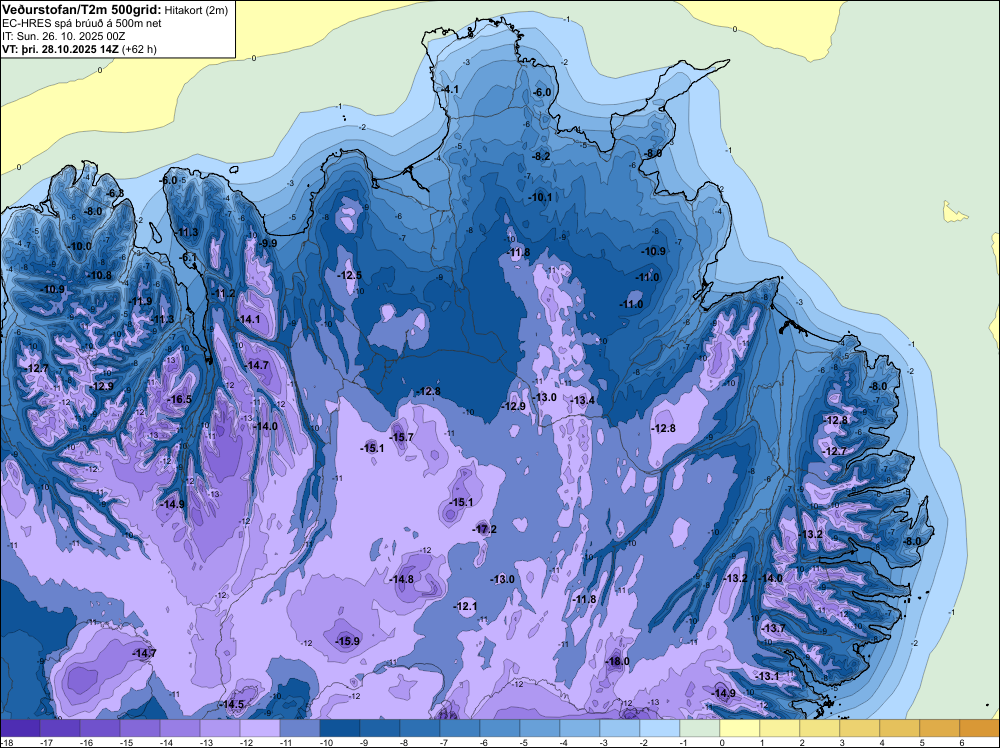Click the legend swatch between -17 and -16
The height and width of the screenshot is (748, 1000).
(60, 728)
